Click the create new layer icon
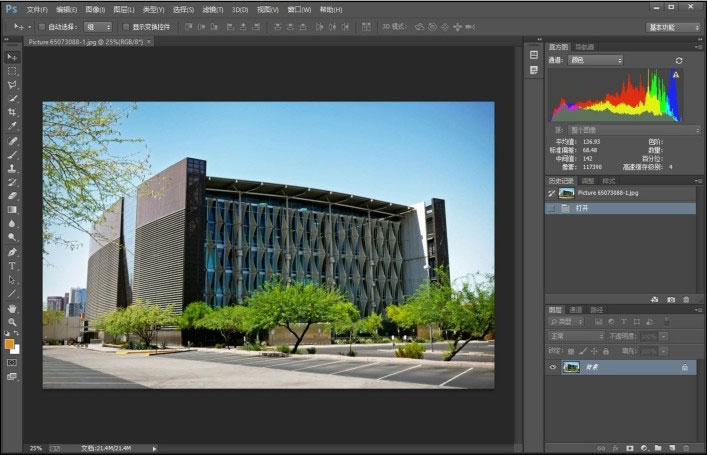Image resolution: width=707 pixels, height=455 pixels. pos(672,448)
